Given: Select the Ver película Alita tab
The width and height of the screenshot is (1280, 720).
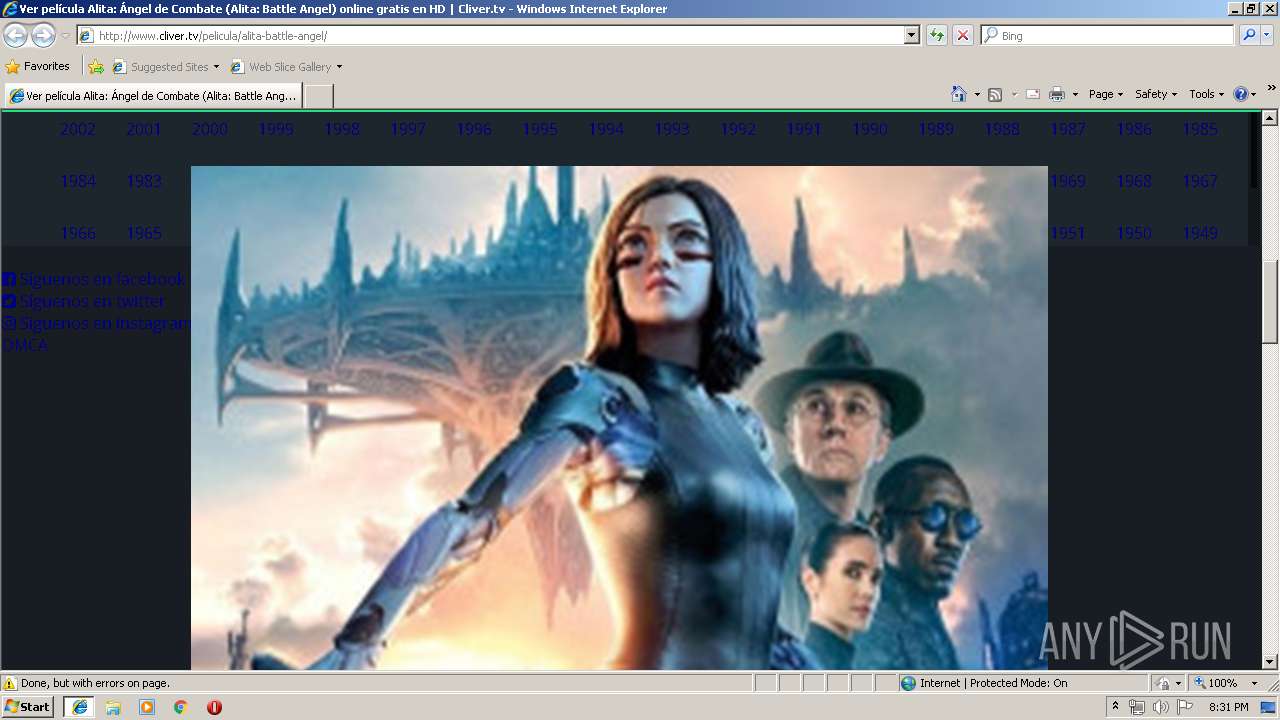Looking at the screenshot, I should (153, 96).
